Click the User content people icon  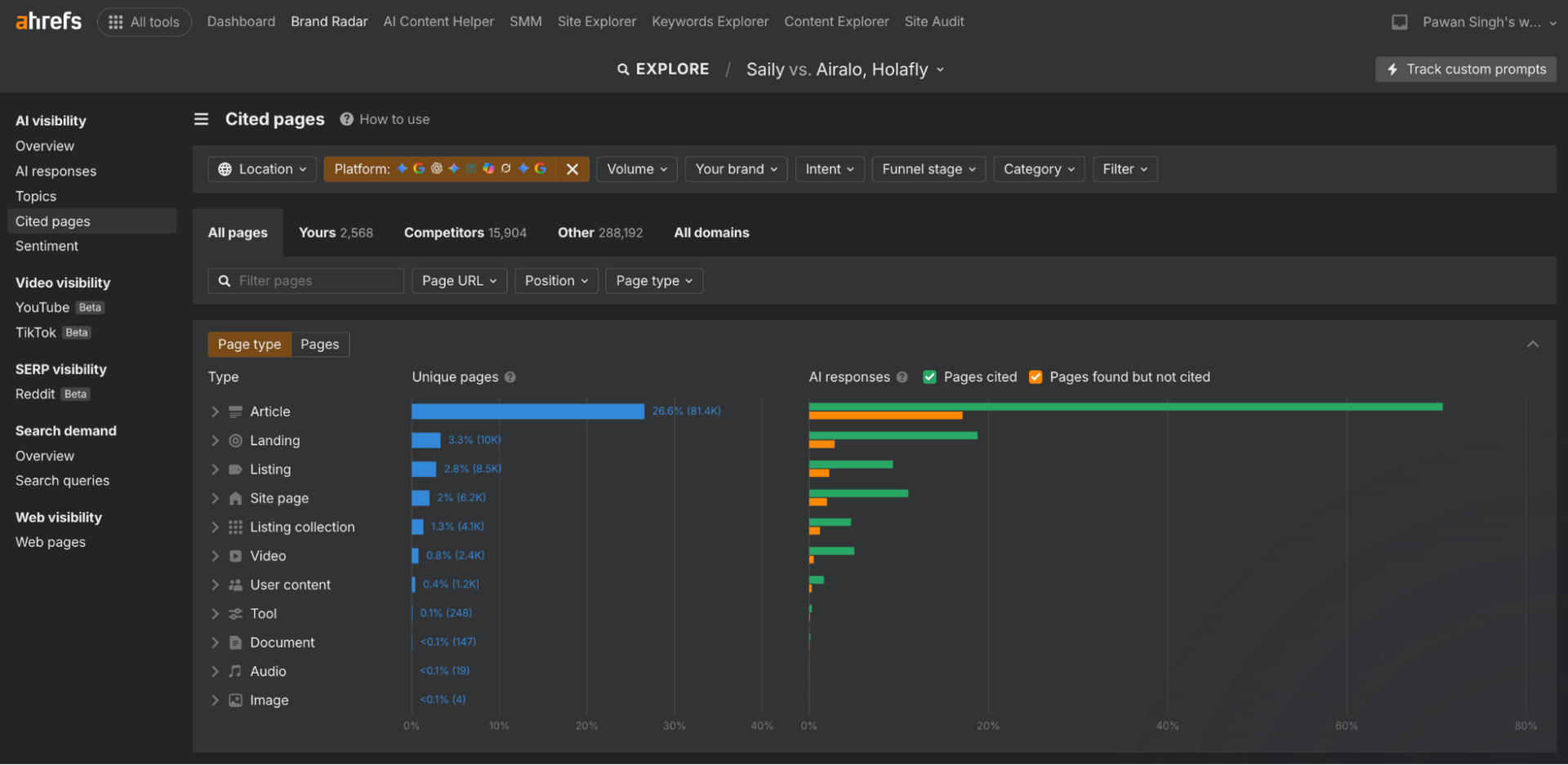(x=235, y=585)
